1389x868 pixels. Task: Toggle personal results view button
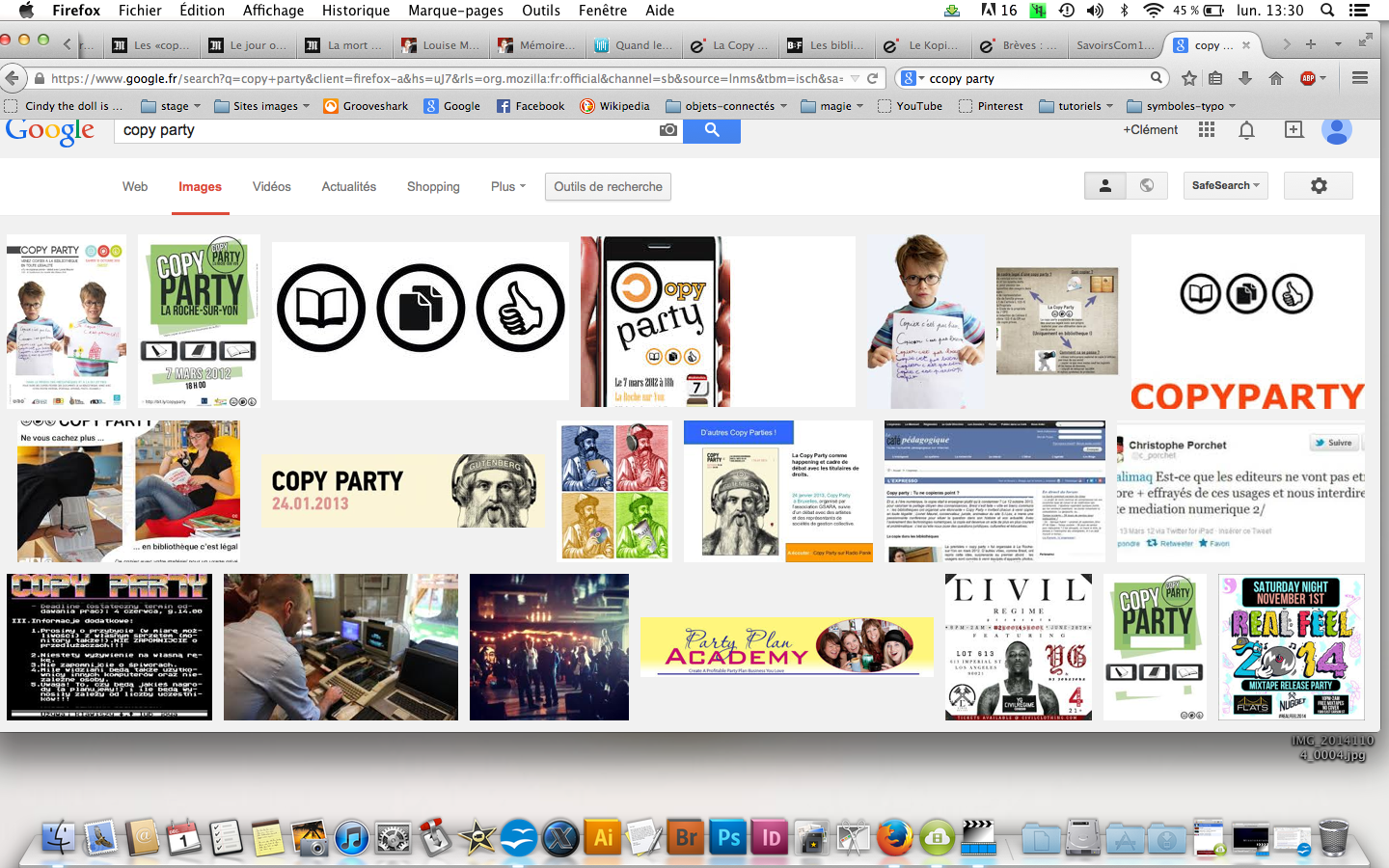[x=1105, y=185]
